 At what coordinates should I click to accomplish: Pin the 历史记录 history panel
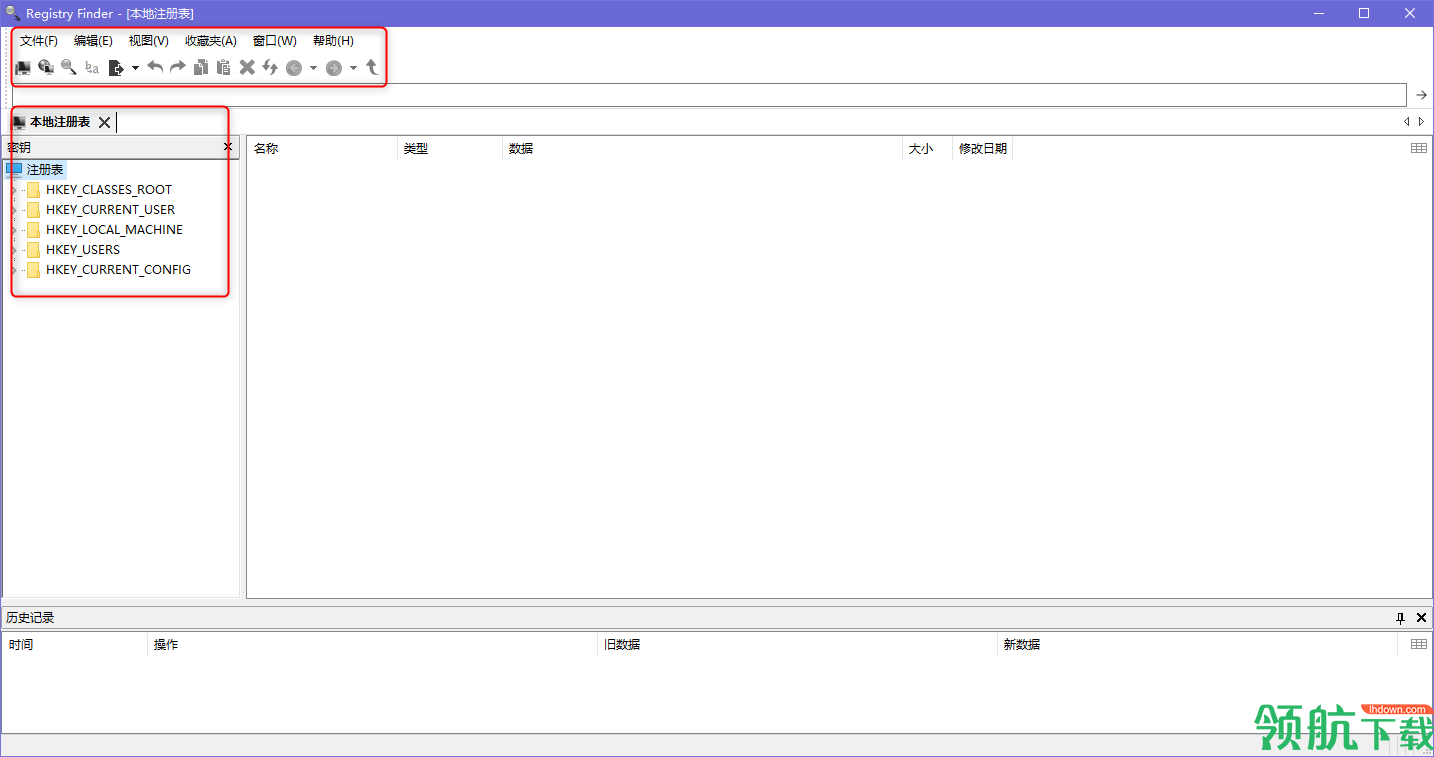pyautogui.click(x=1401, y=618)
